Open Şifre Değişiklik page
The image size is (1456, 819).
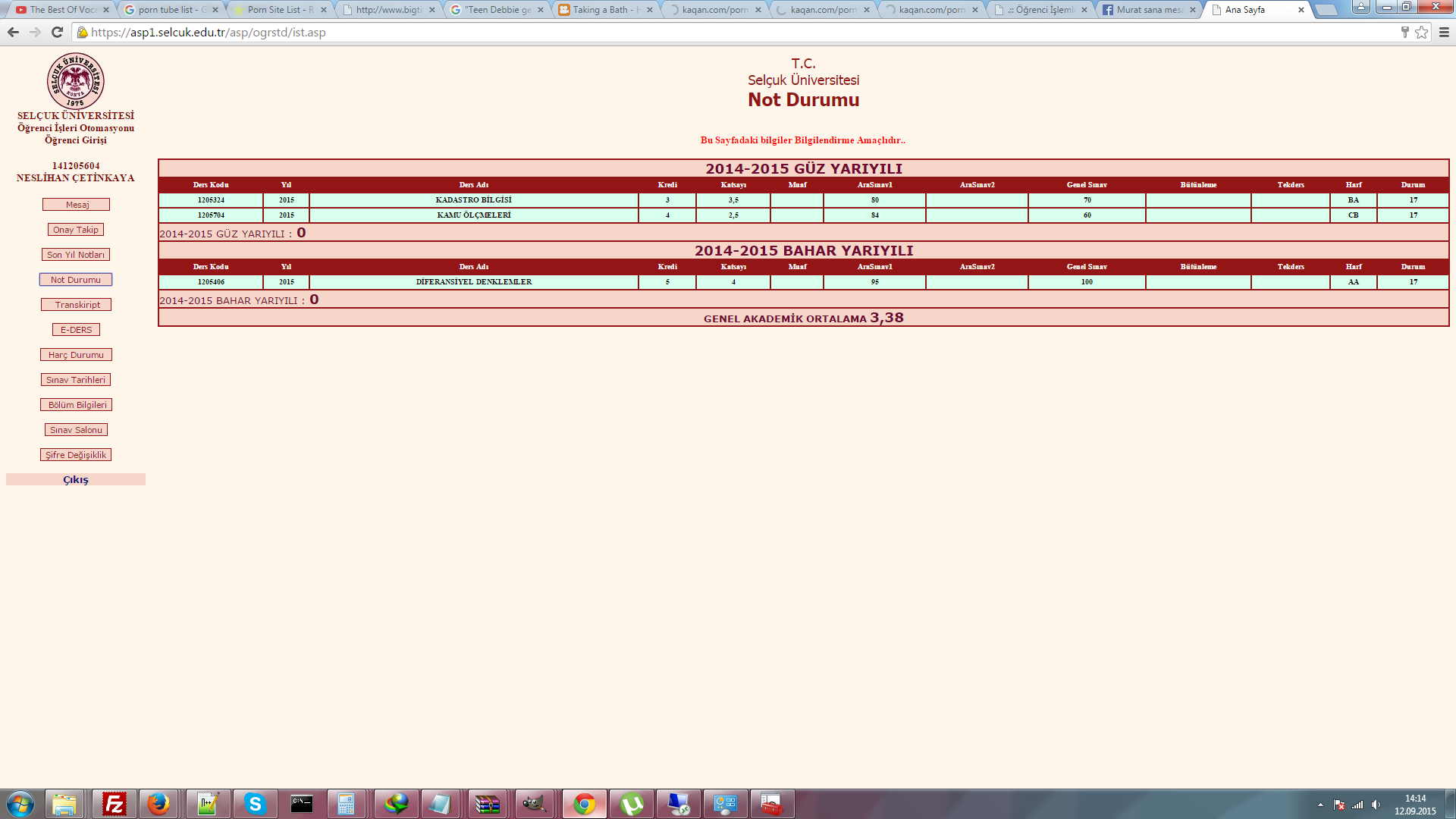pyautogui.click(x=76, y=455)
